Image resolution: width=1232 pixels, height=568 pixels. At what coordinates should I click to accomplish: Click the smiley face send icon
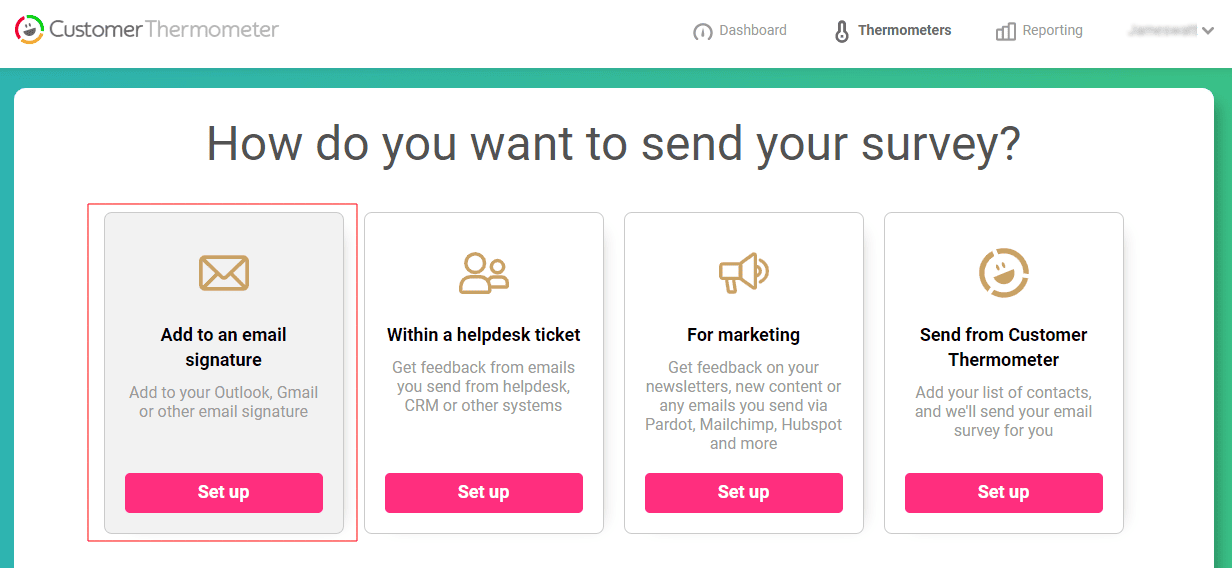[x=1004, y=273]
